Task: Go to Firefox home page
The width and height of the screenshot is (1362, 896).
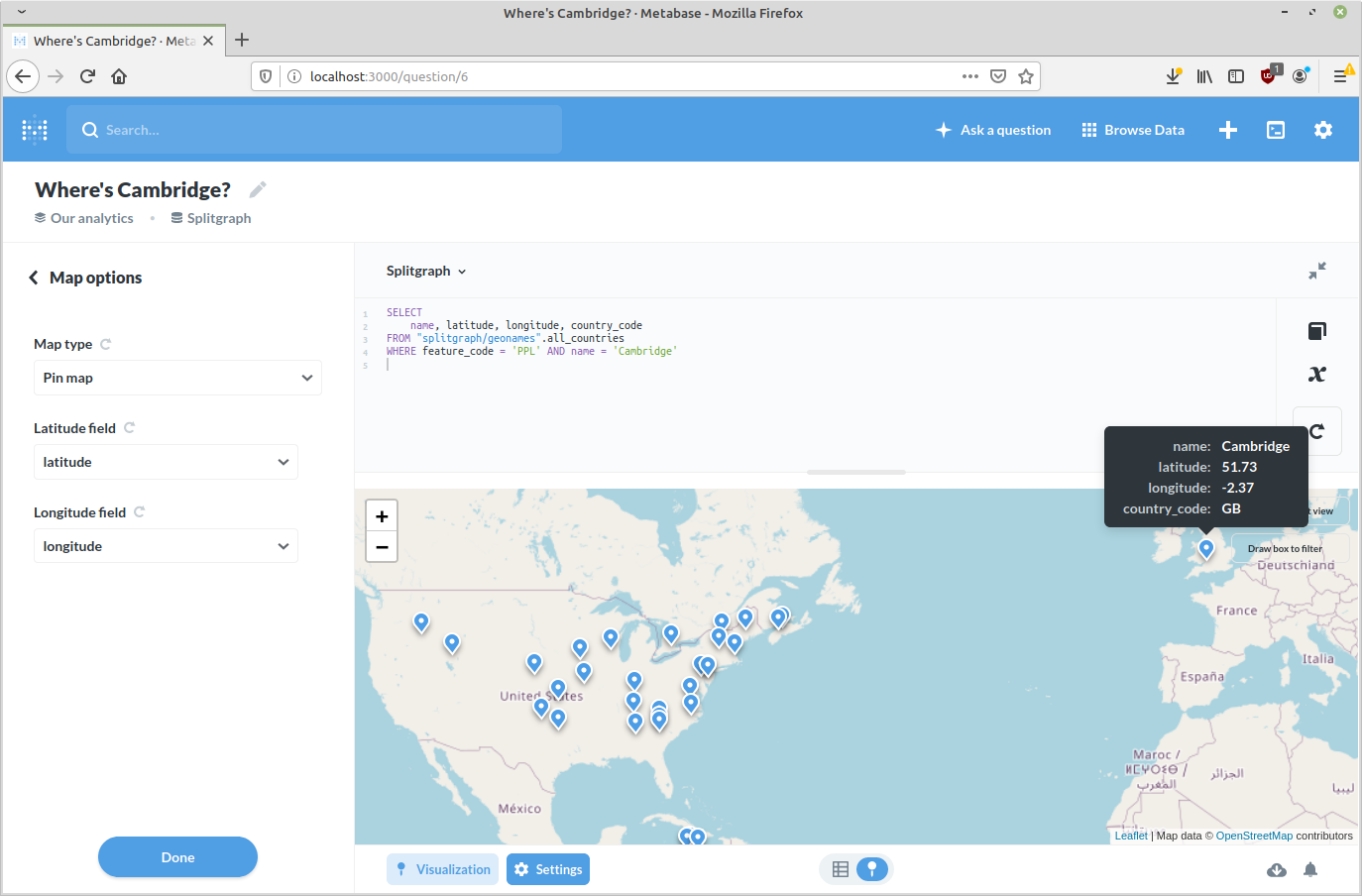Action: [119, 76]
